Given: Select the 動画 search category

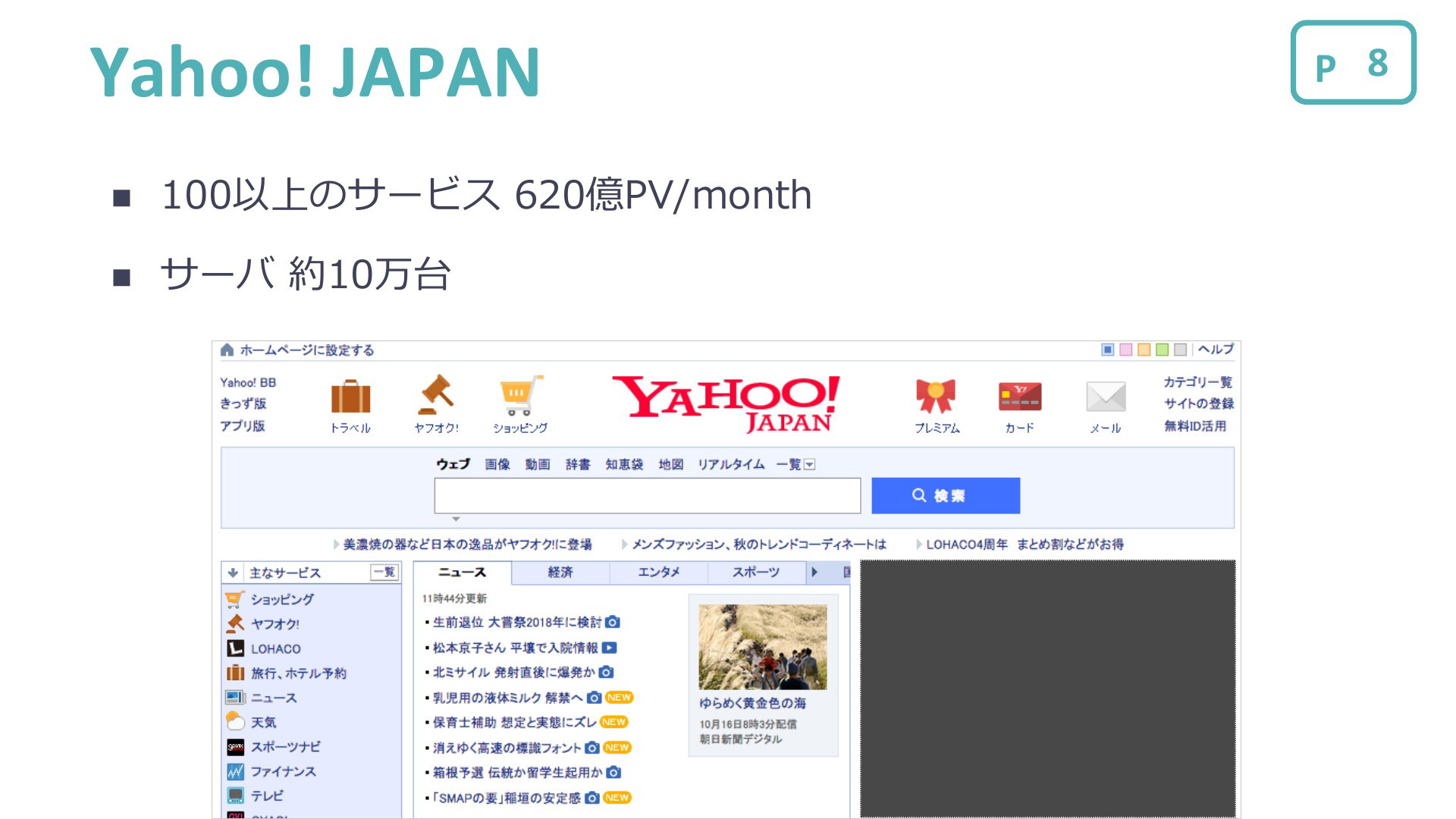Looking at the screenshot, I should (x=538, y=464).
